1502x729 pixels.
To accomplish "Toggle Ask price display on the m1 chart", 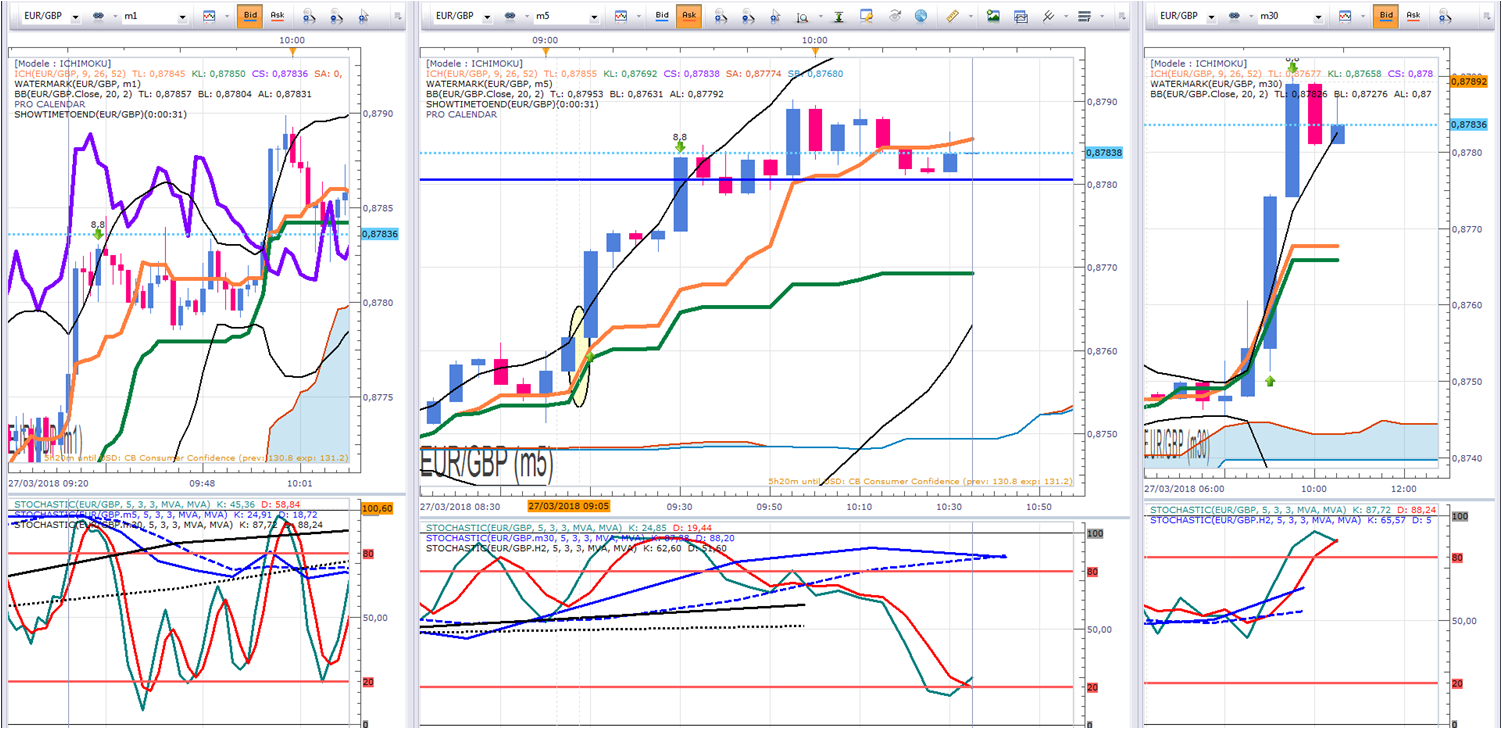I will point(276,16).
